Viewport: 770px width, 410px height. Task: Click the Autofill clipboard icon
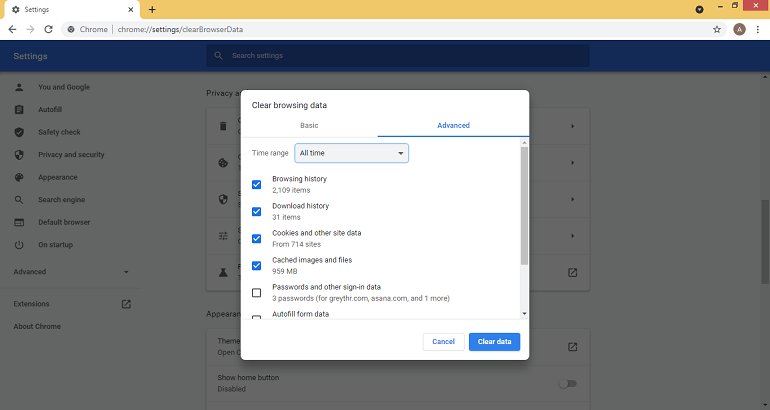point(19,109)
